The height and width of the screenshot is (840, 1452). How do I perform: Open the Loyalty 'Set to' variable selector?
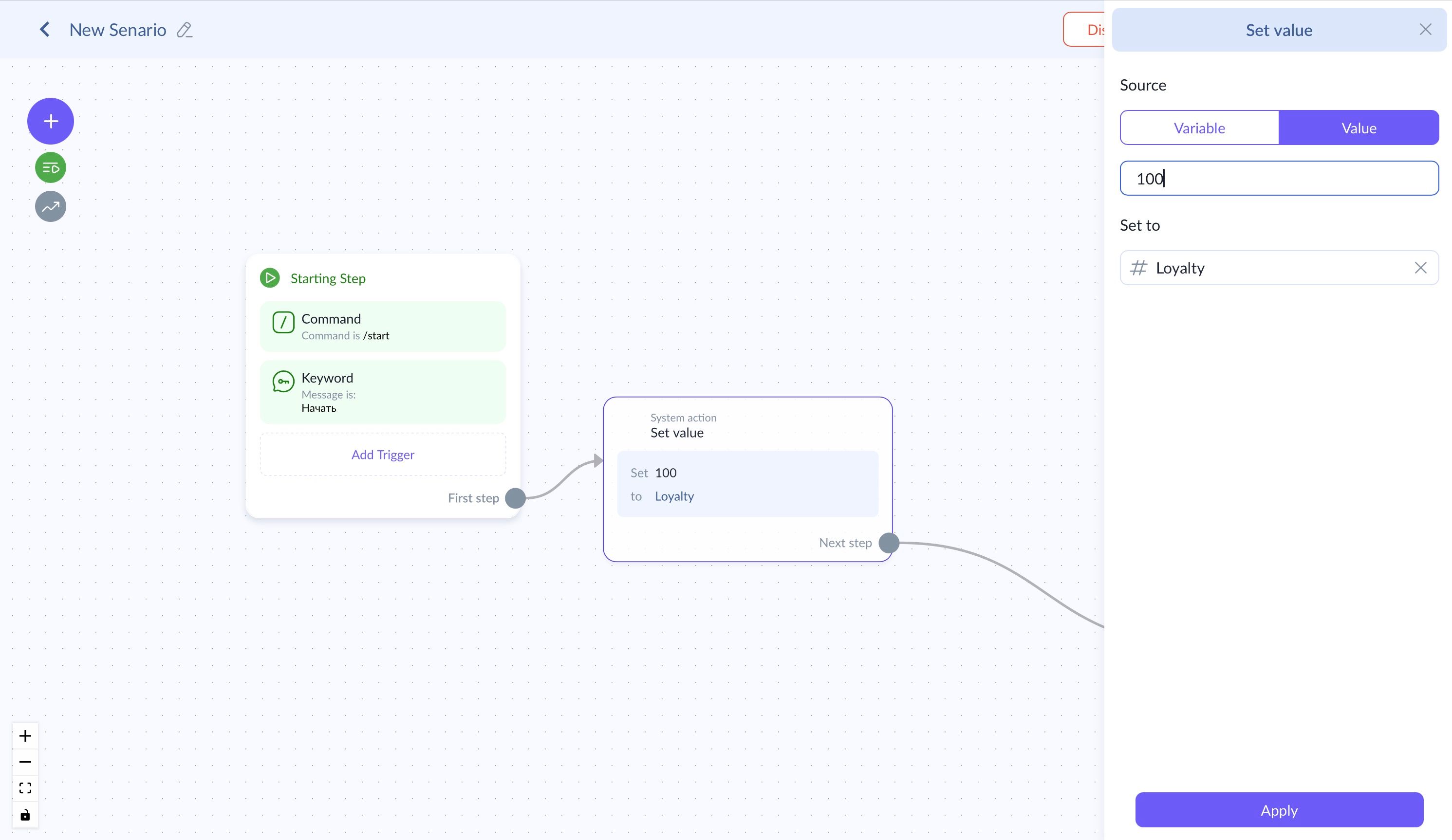pos(1267,268)
